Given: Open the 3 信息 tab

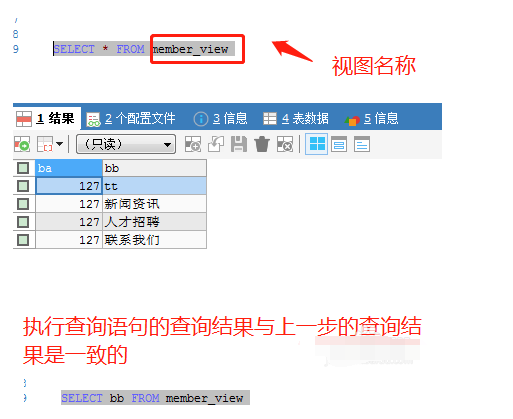Looking at the screenshot, I should (x=220, y=119).
